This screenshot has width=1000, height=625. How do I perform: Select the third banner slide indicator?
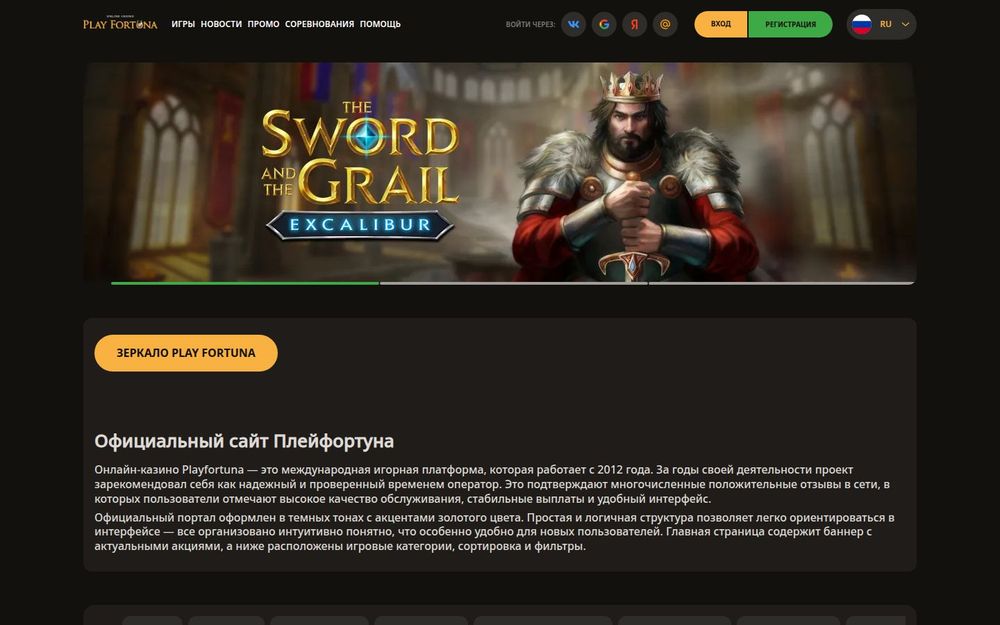coord(782,283)
